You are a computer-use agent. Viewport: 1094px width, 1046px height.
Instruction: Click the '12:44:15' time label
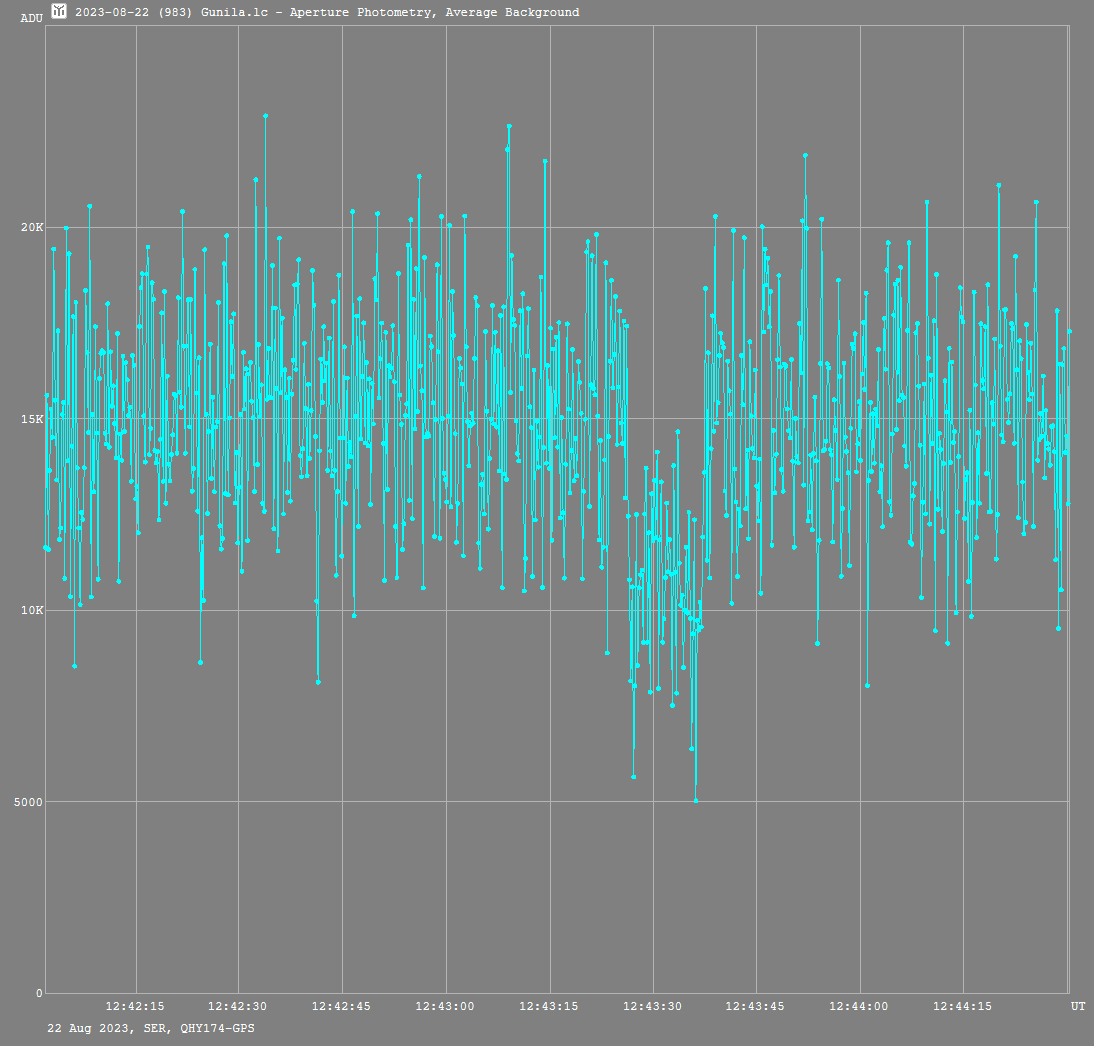963,1006
